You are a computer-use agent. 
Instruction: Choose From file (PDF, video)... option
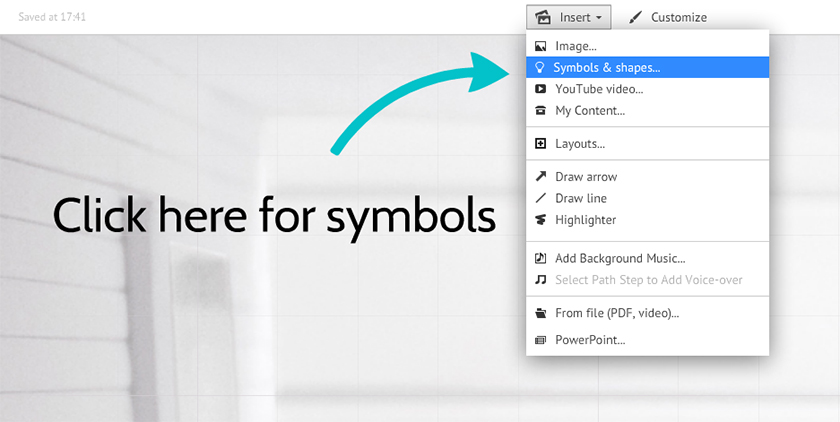point(647,313)
